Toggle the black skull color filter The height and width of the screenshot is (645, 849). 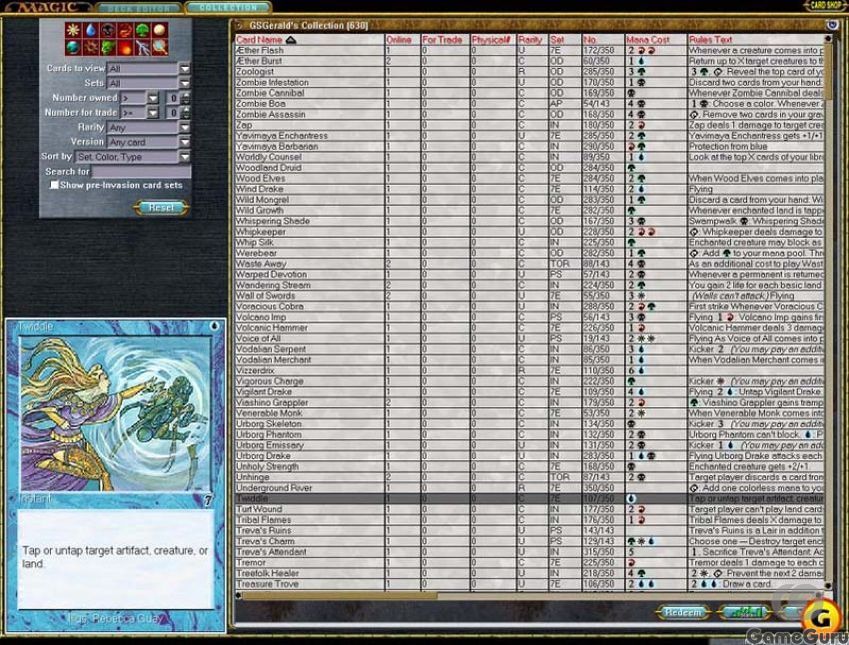click(x=108, y=30)
